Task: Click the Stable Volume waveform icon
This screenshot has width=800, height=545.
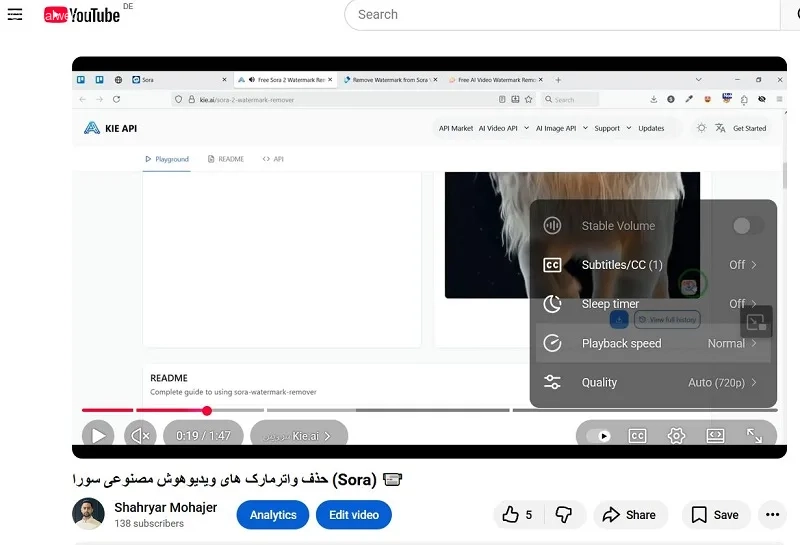Action: tap(552, 226)
